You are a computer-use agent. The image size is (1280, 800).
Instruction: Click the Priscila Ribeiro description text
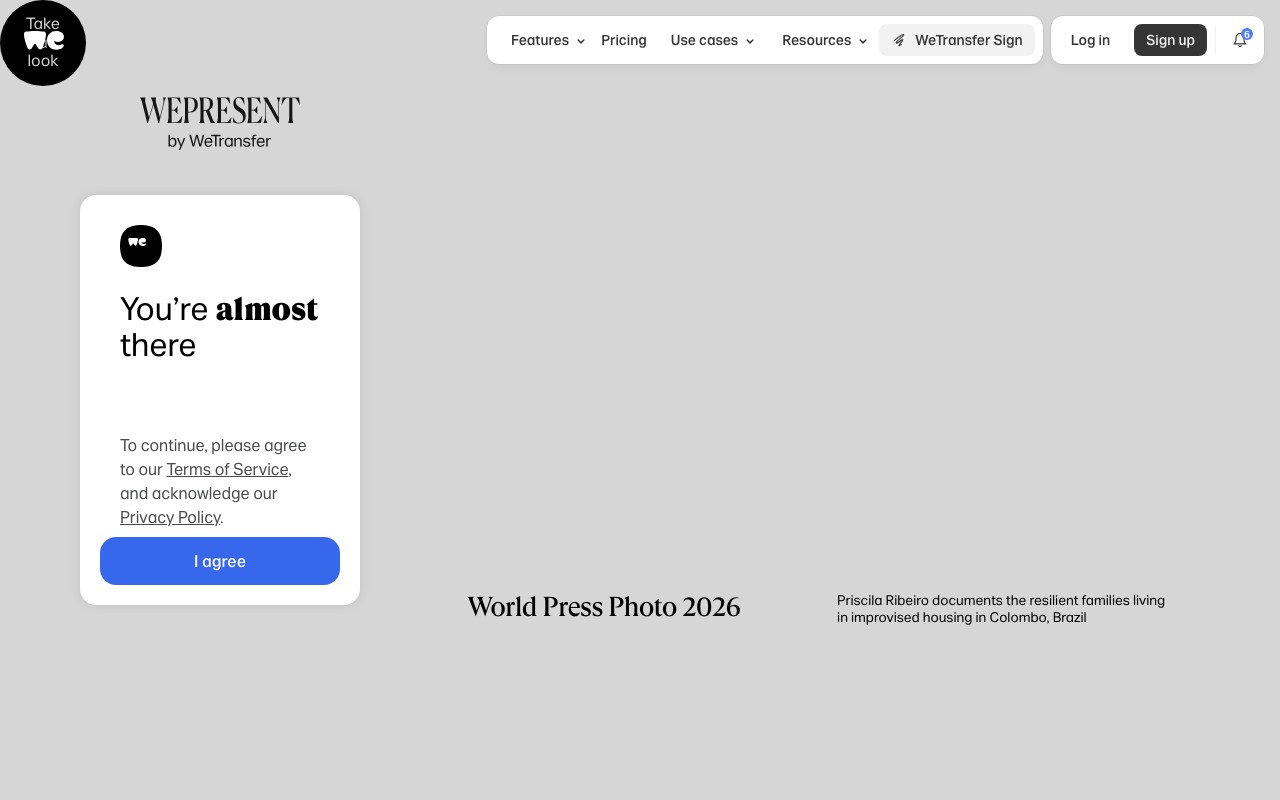click(1001, 609)
